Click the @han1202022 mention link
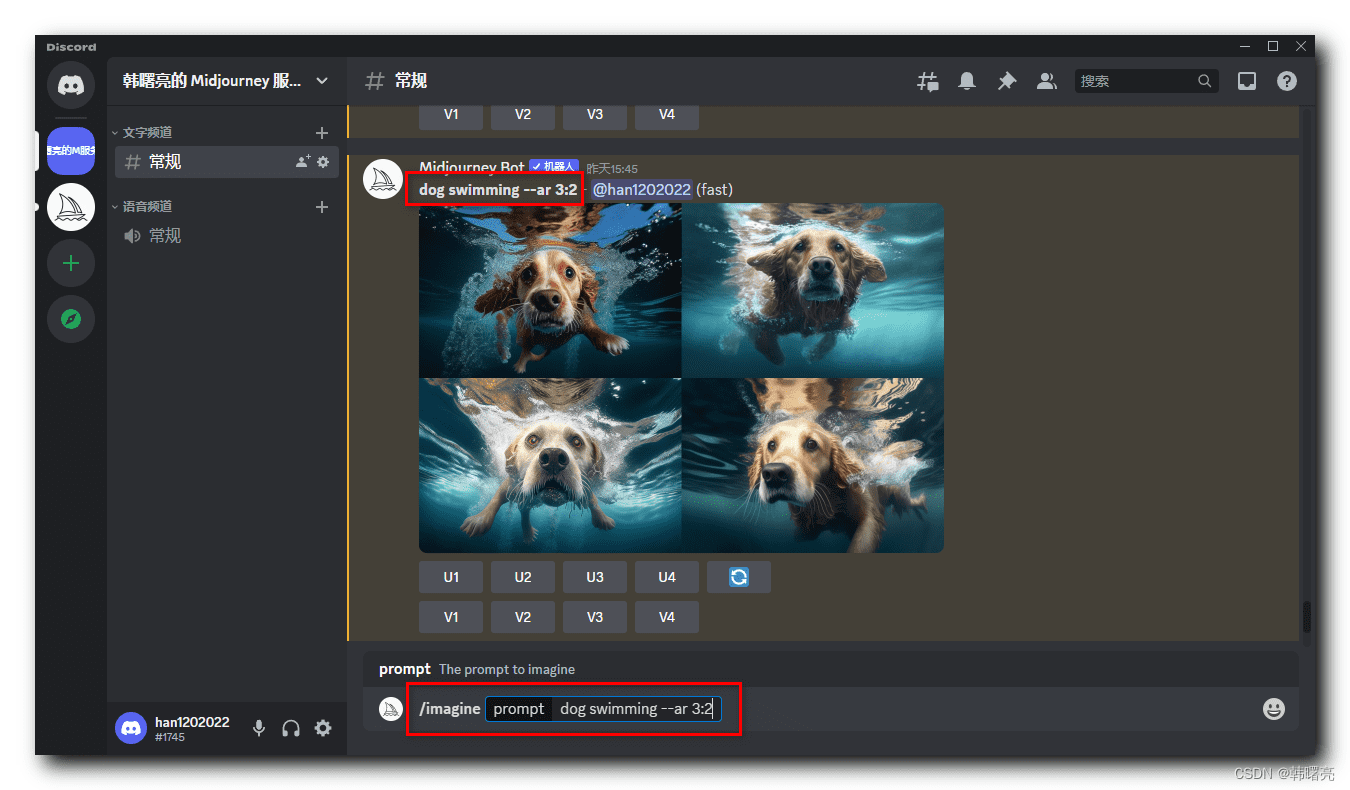The image size is (1350, 790). pyautogui.click(x=642, y=189)
